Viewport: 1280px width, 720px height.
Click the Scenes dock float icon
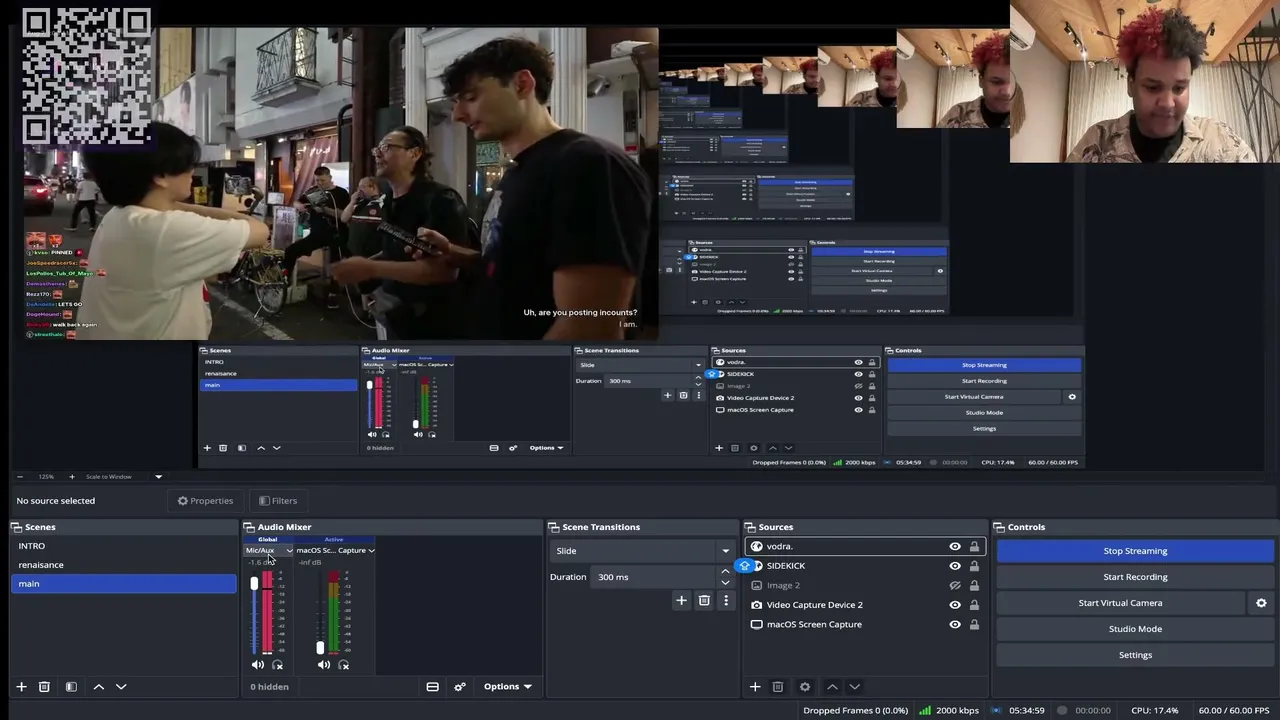(17, 527)
